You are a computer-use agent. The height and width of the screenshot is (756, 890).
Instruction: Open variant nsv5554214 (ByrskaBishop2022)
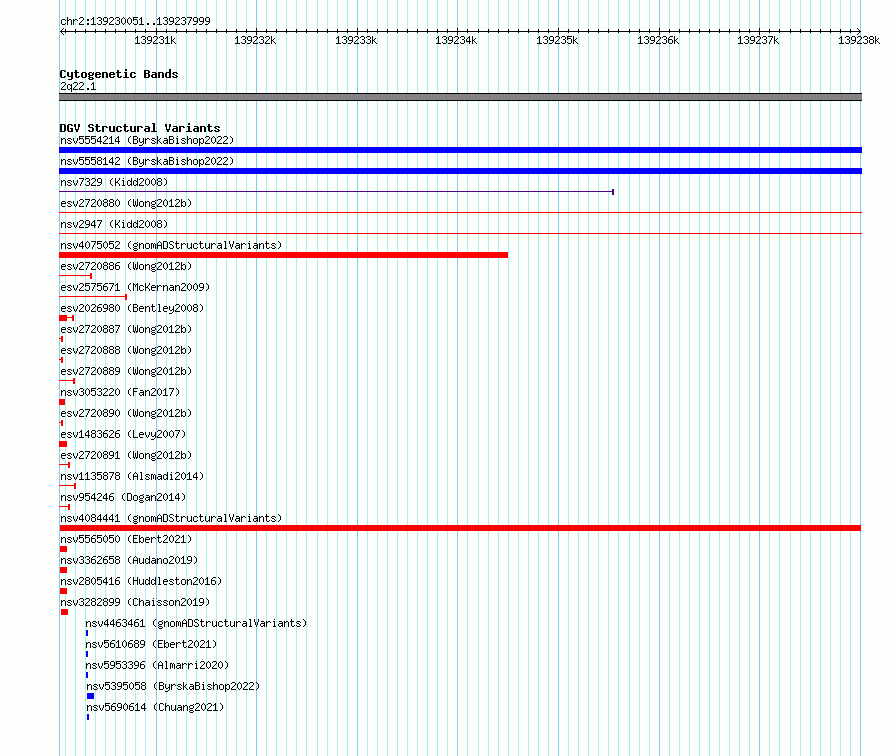pyautogui.click(x=147, y=140)
